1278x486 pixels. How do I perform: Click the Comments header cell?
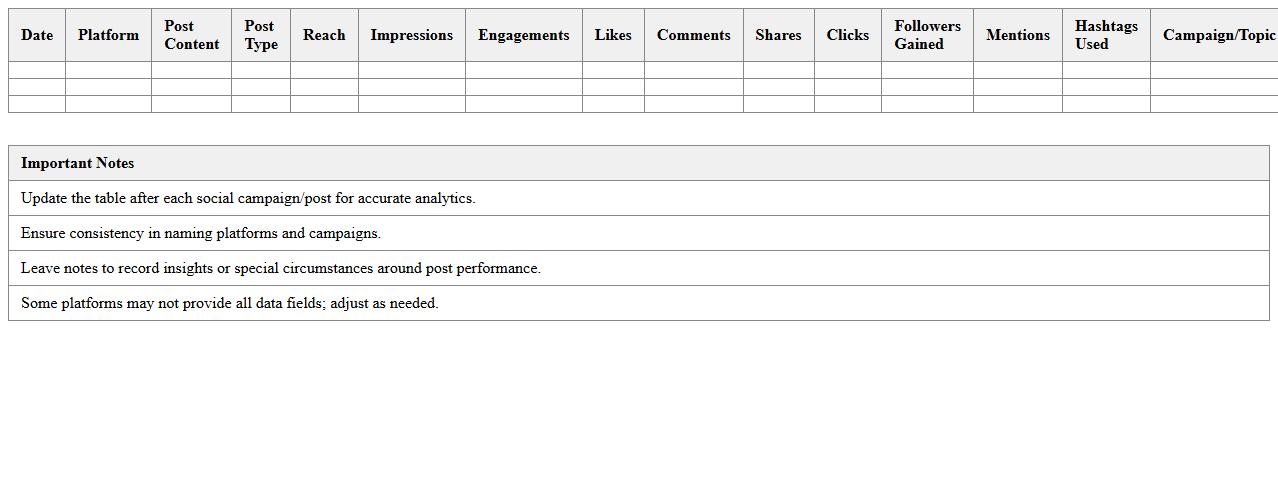[x=693, y=35]
